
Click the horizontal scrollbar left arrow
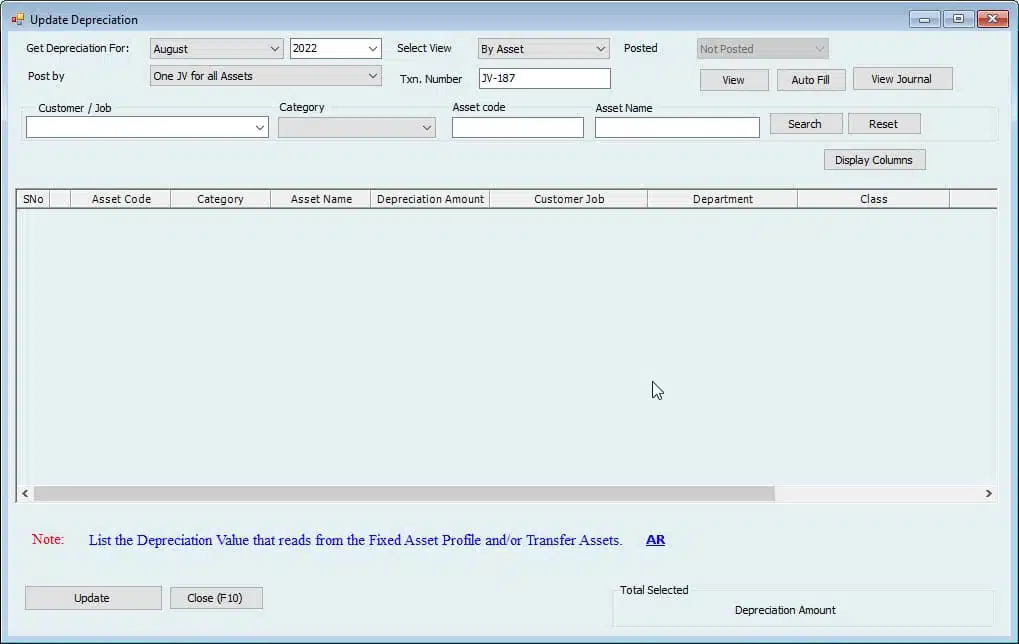(x=25, y=494)
